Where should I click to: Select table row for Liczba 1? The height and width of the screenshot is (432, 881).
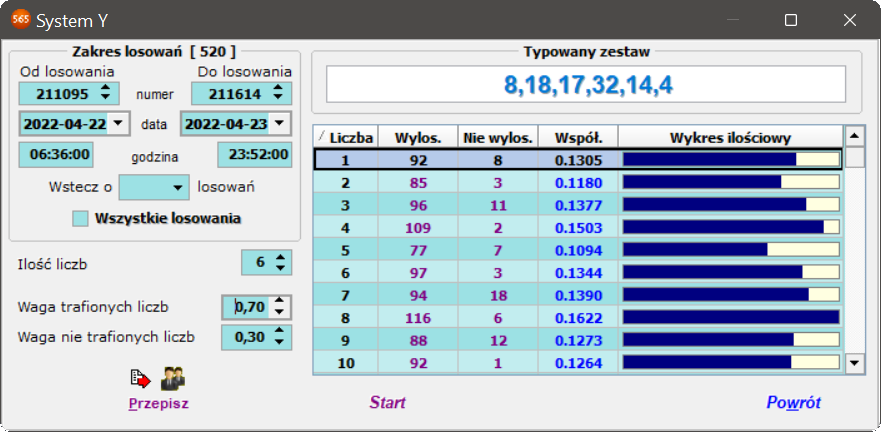pos(578,160)
